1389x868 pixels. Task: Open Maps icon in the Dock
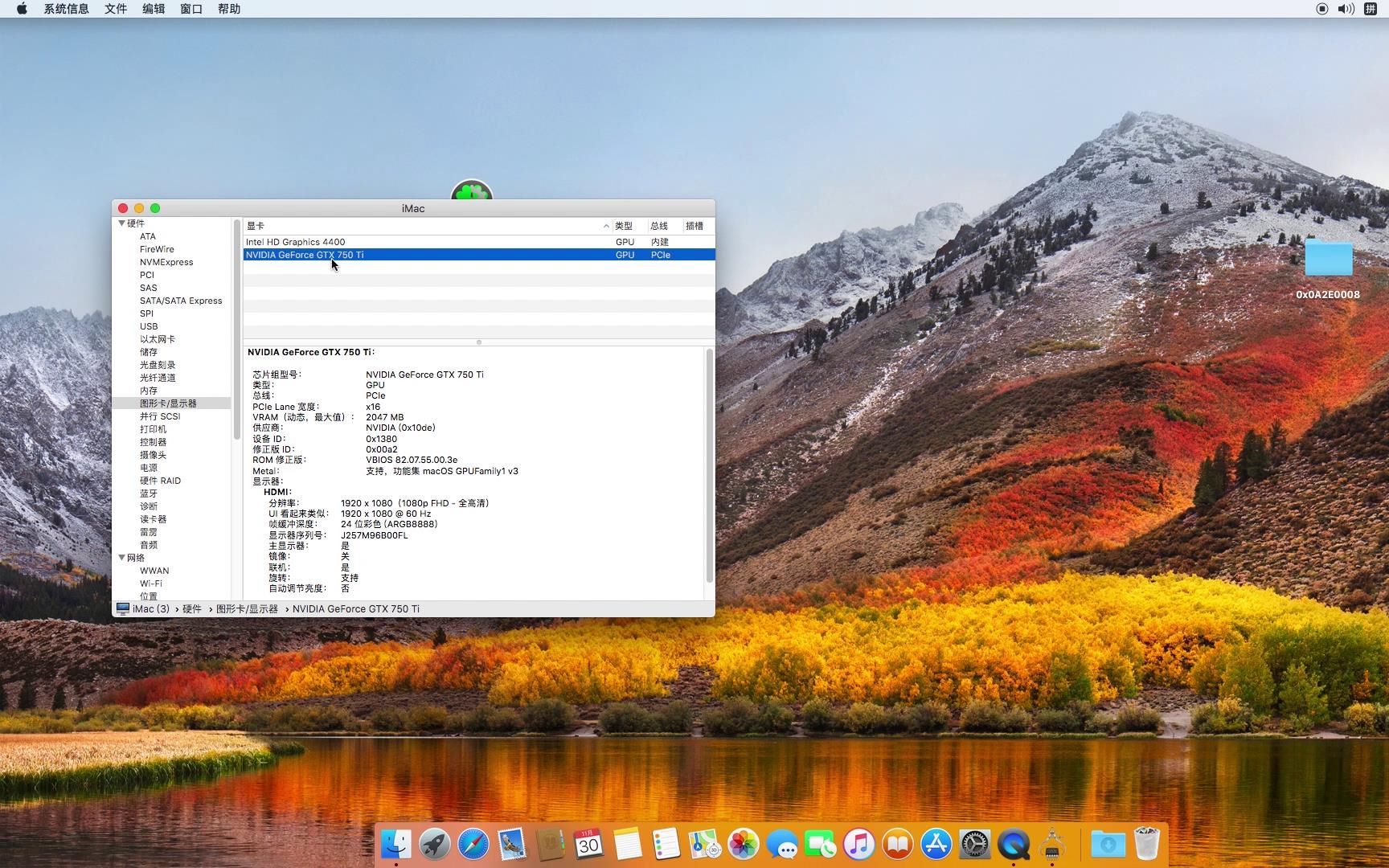point(704,844)
